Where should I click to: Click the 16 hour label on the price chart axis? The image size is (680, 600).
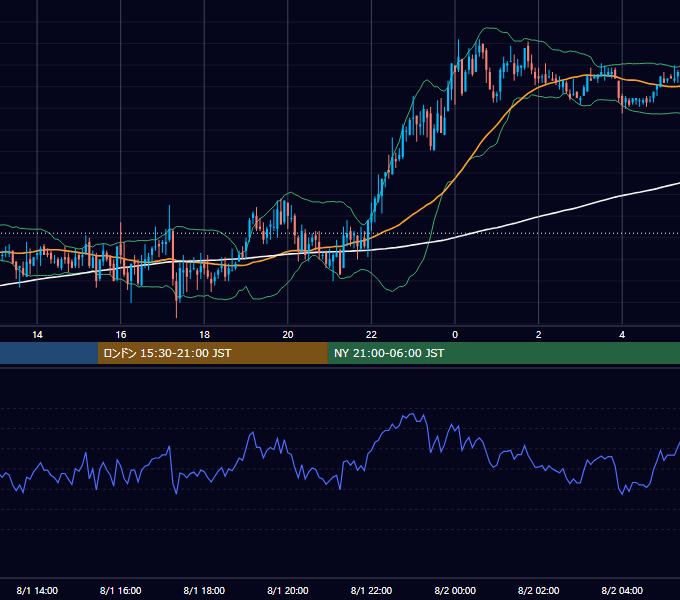pos(121,335)
